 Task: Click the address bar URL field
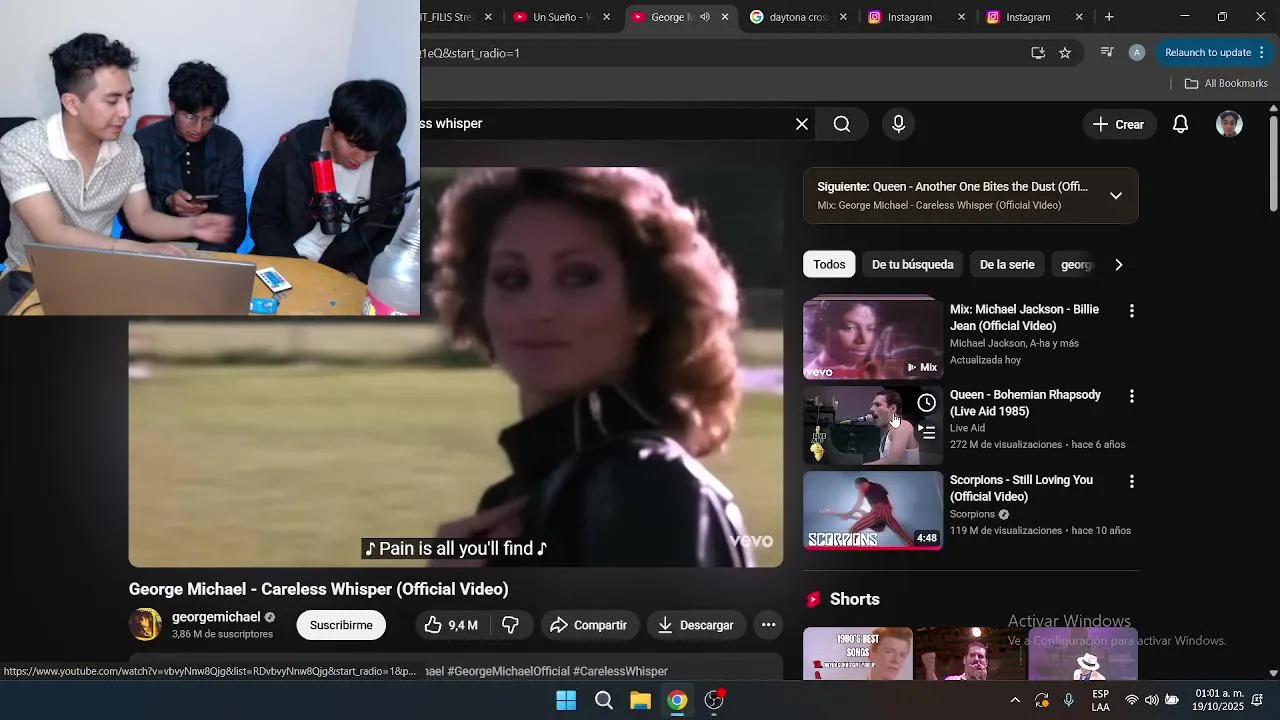click(720, 53)
